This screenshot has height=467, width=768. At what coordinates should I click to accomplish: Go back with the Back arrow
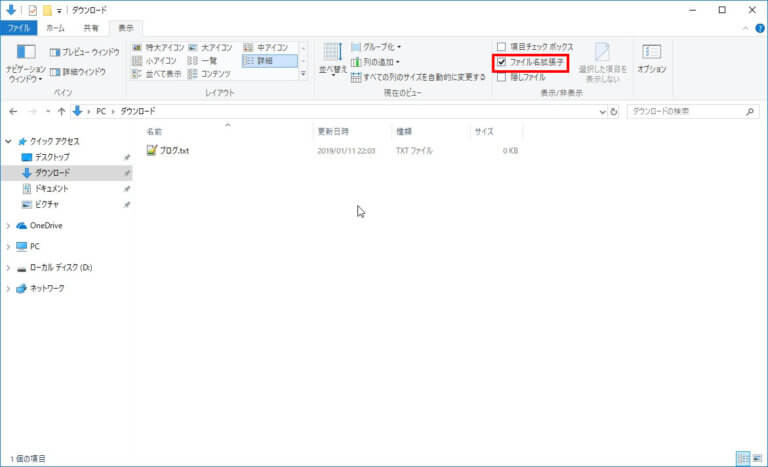[x=13, y=112]
